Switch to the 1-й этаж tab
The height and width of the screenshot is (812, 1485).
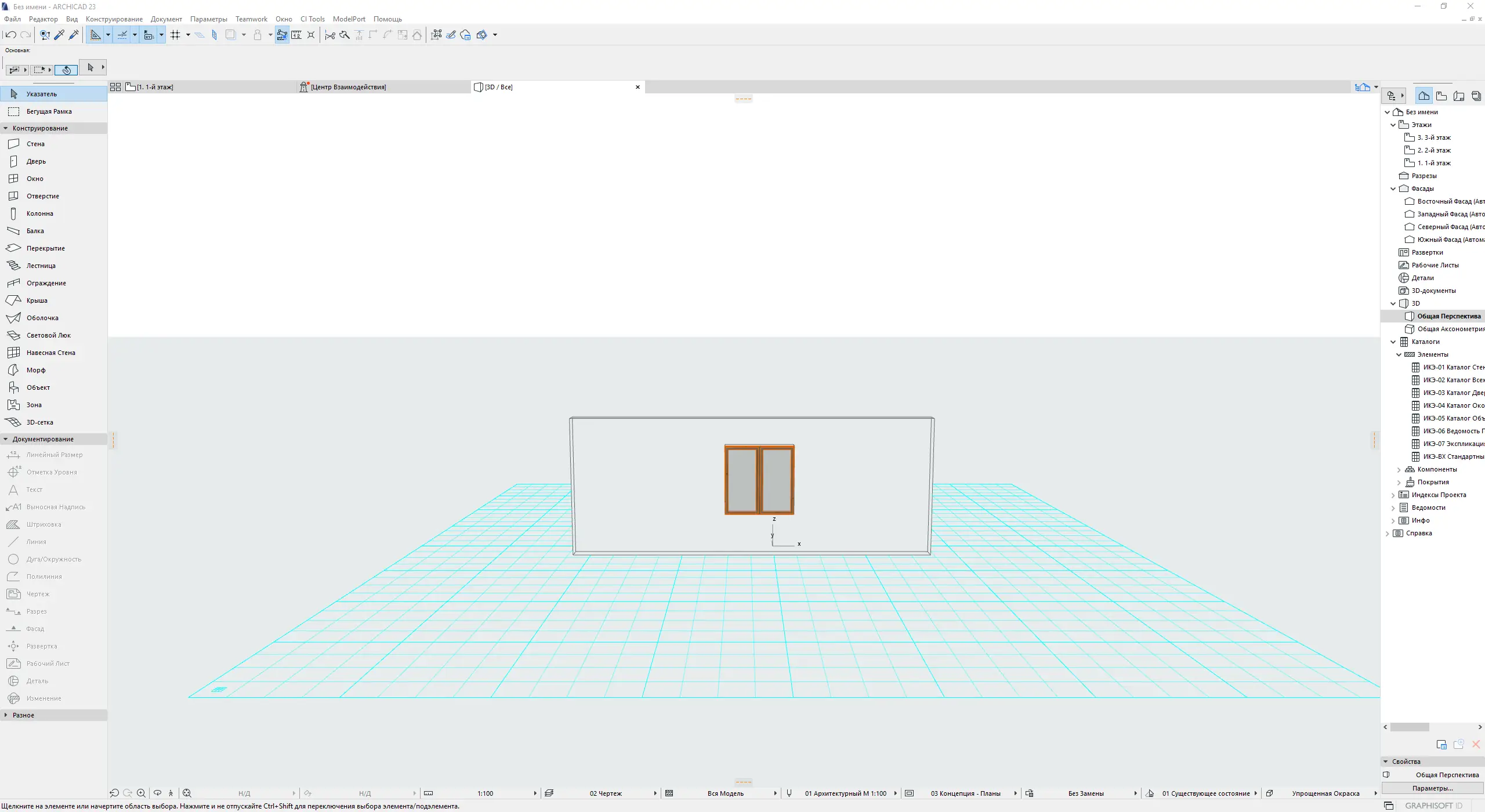click(x=155, y=87)
